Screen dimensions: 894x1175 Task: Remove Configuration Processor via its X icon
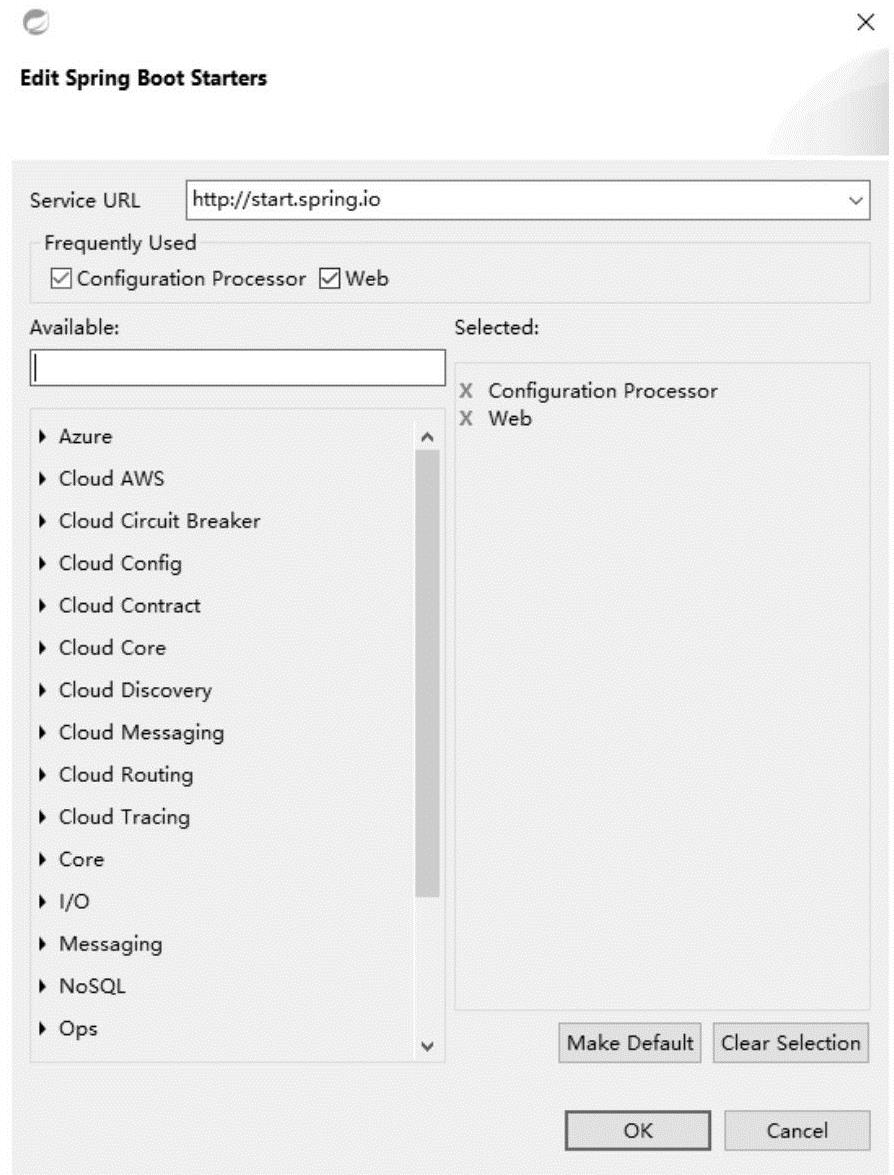[465, 391]
